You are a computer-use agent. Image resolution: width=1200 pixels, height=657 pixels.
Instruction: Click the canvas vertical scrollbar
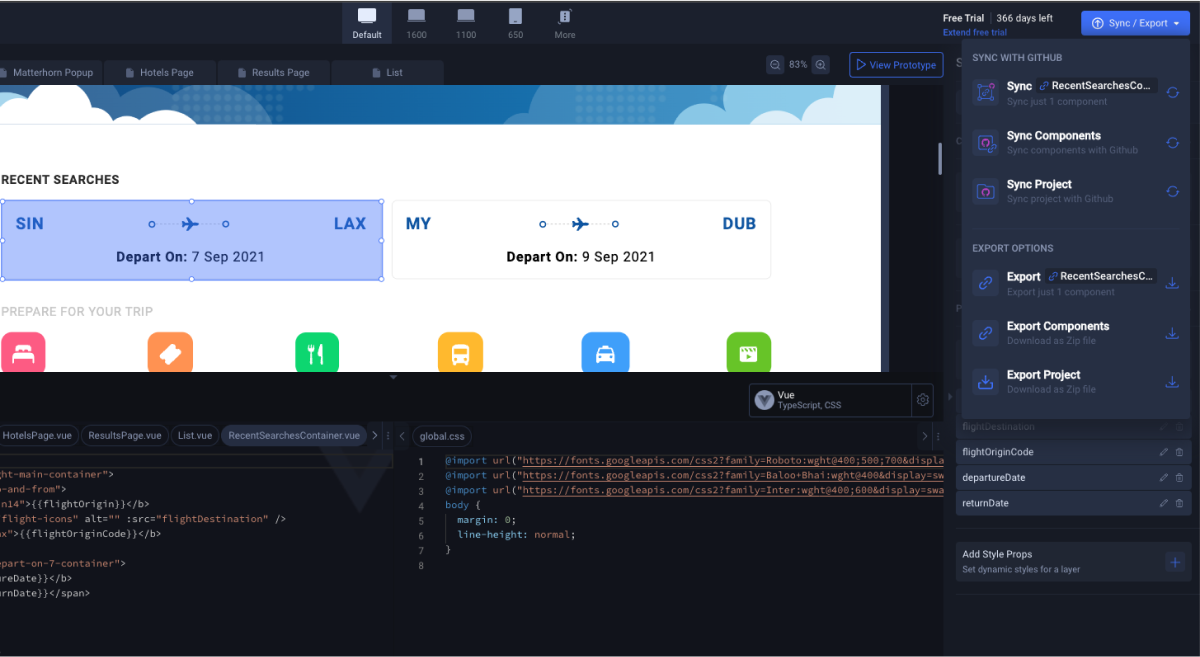point(938,158)
